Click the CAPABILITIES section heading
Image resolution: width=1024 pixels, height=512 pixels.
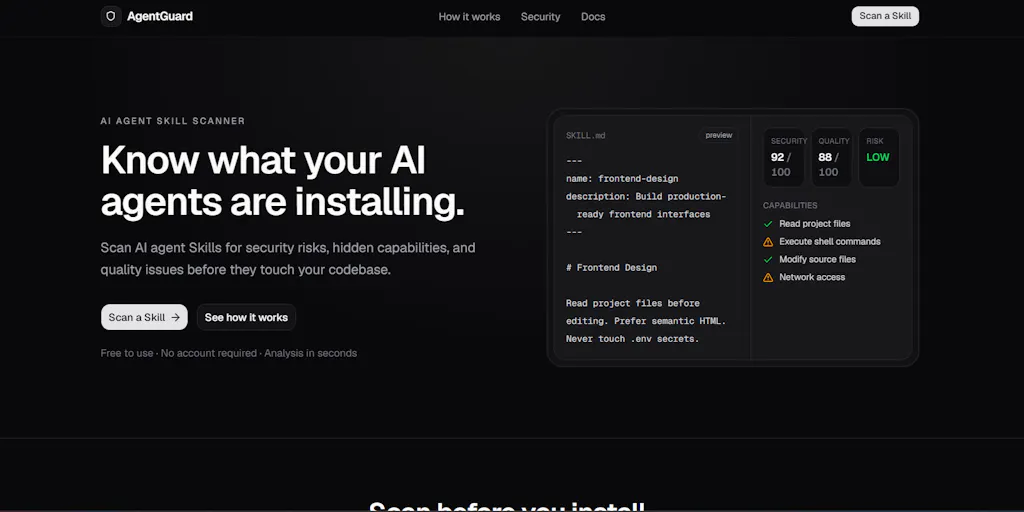(x=790, y=206)
